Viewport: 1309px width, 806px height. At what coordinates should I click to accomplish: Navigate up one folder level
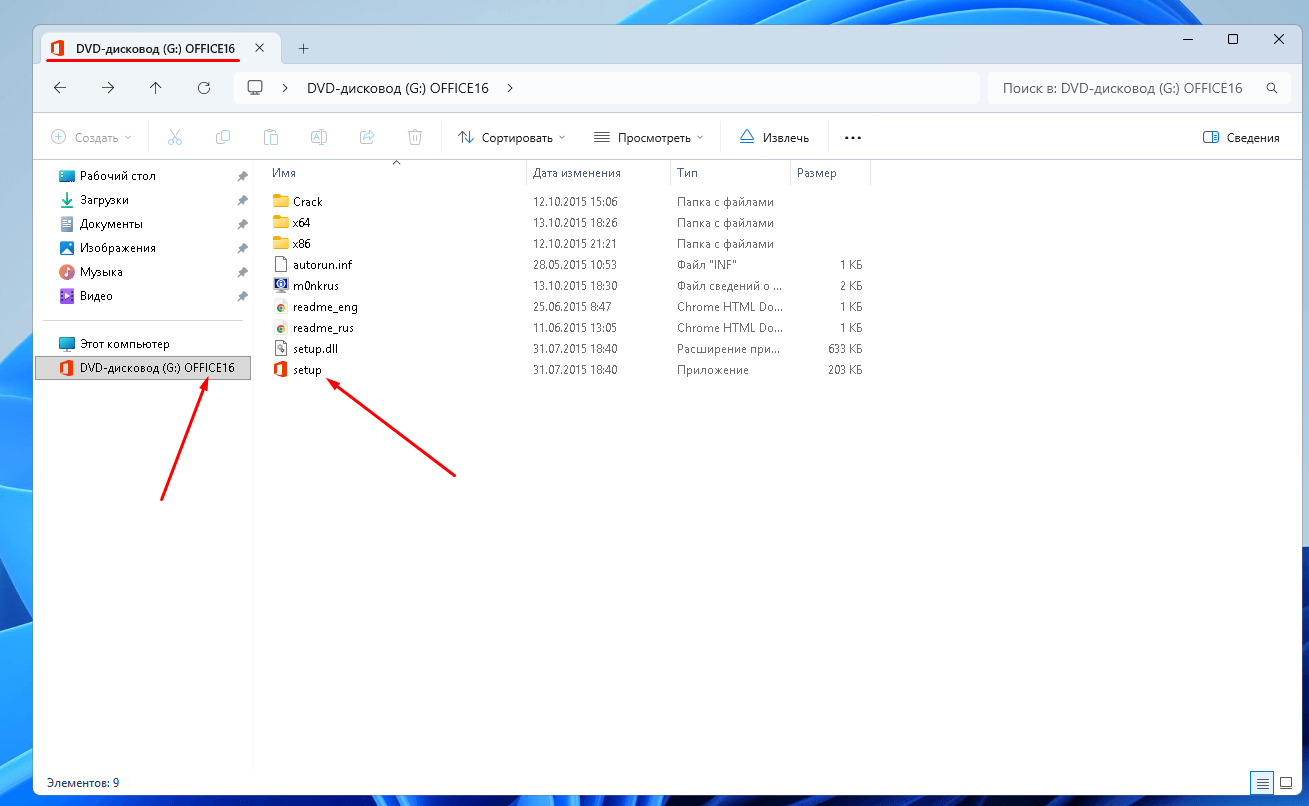(x=156, y=88)
